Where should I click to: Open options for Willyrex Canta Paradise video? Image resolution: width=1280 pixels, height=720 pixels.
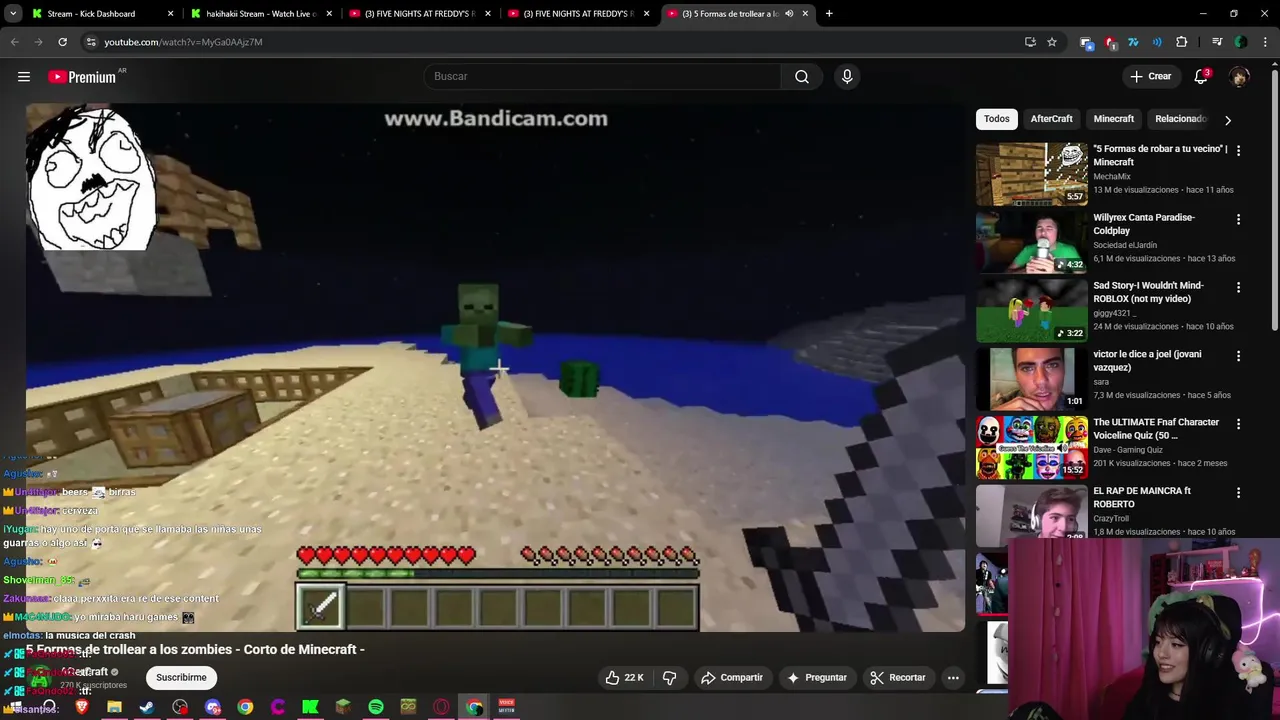point(1238,219)
